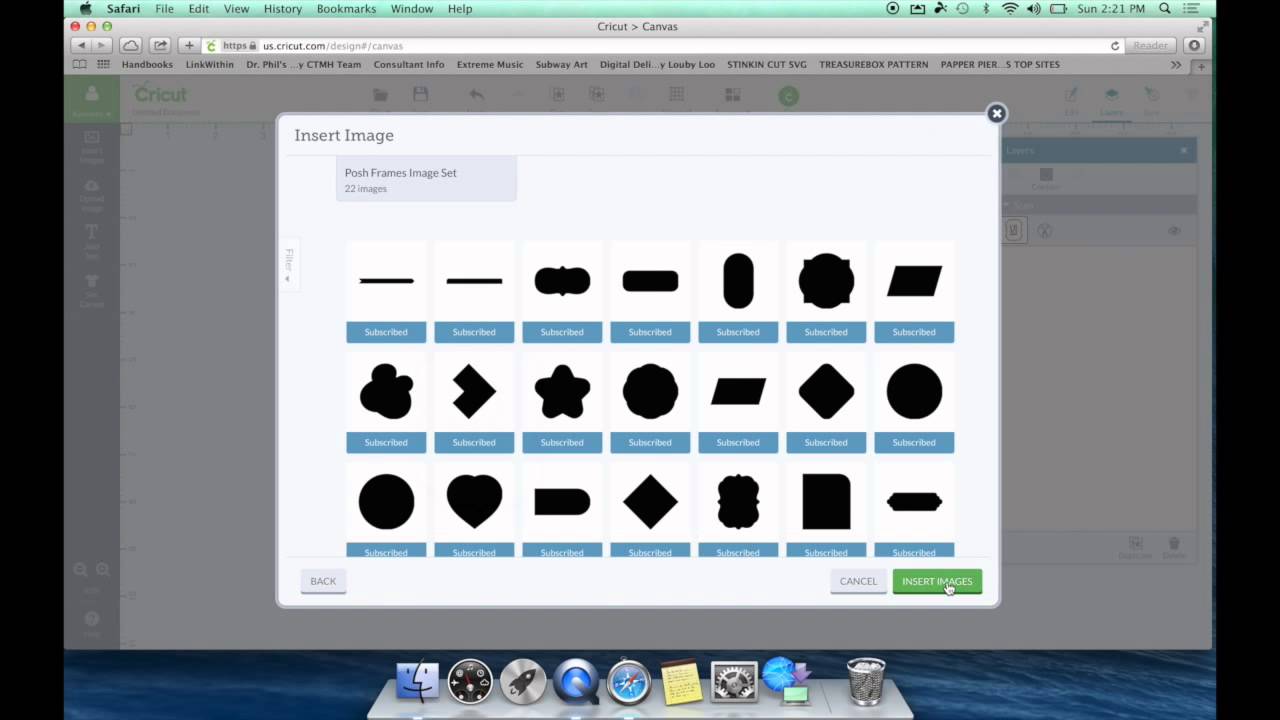Open the TREASUREBOX PATTERN bookmark
Viewport: 1280px width, 720px height.
click(874, 64)
